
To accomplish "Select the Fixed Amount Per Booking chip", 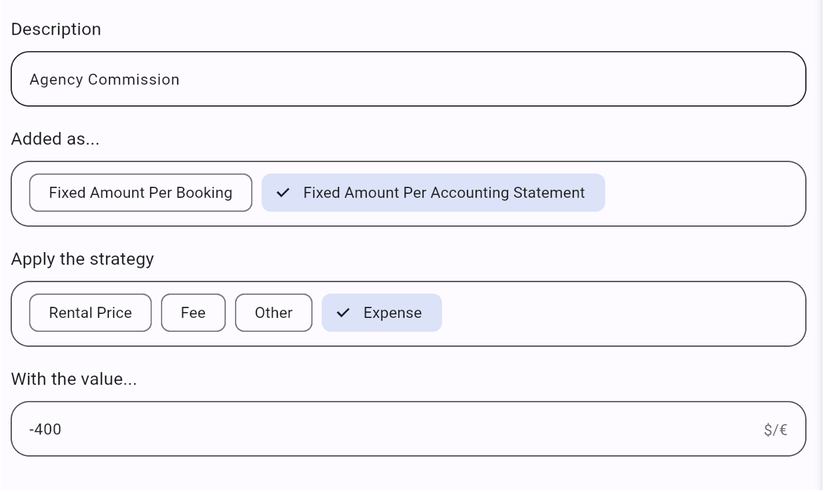I will (140, 193).
